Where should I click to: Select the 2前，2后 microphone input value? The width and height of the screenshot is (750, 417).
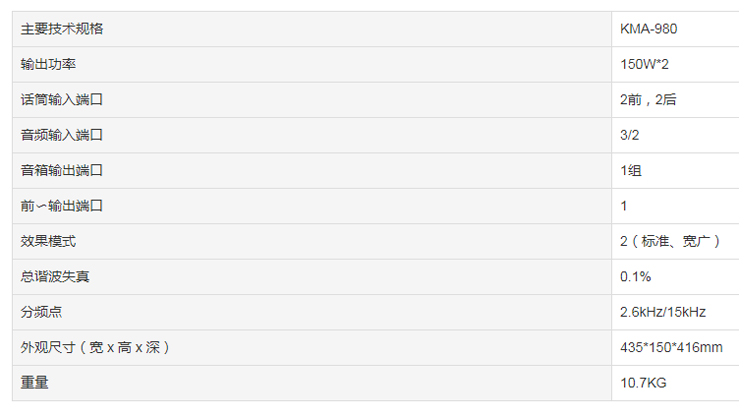648,99
